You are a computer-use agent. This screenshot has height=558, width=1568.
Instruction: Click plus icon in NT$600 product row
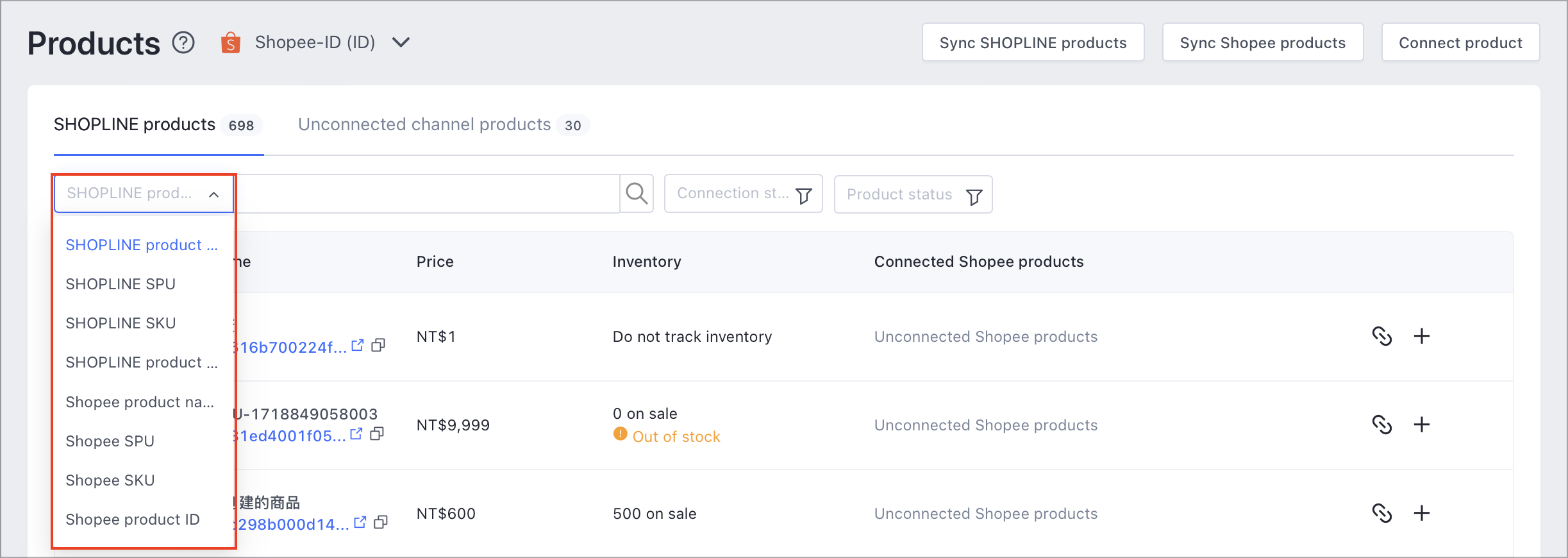click(x=1422, y=513)
